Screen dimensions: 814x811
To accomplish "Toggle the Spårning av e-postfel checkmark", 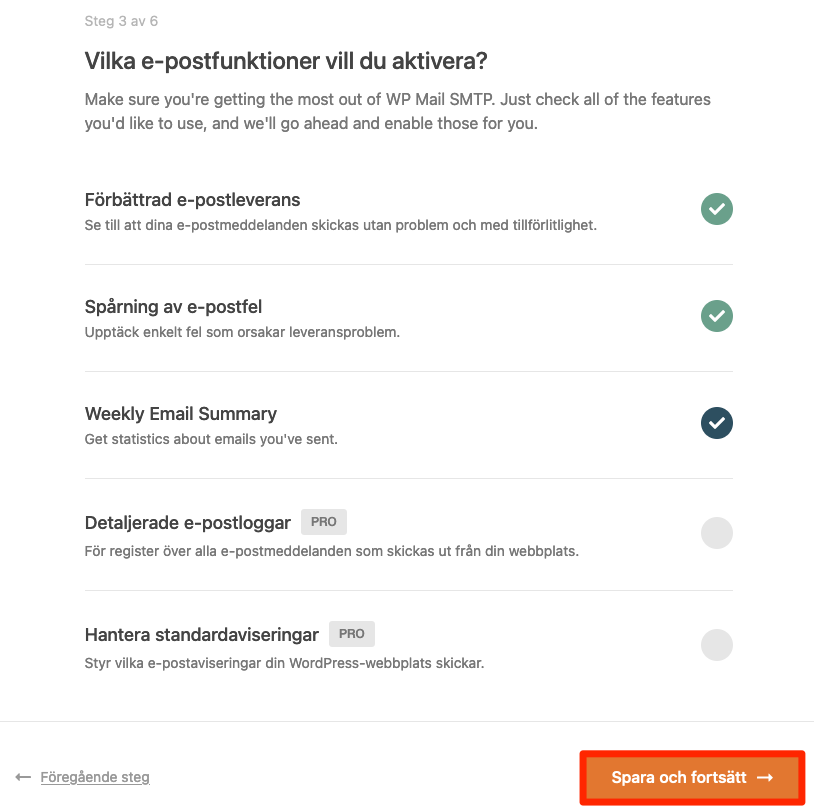I will point(716,316).
